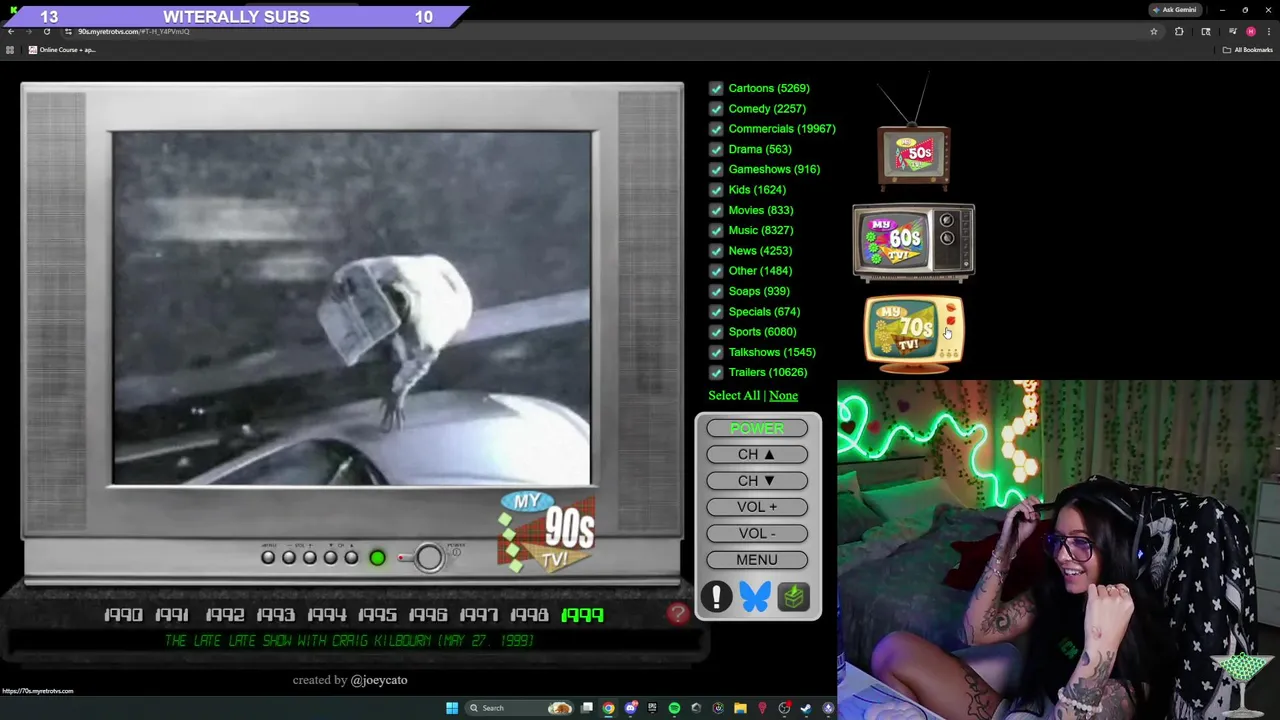Viewport: 1280px width, 720px height.
Task: Disable the Trailers category
Action: click(x=716, y=373)
